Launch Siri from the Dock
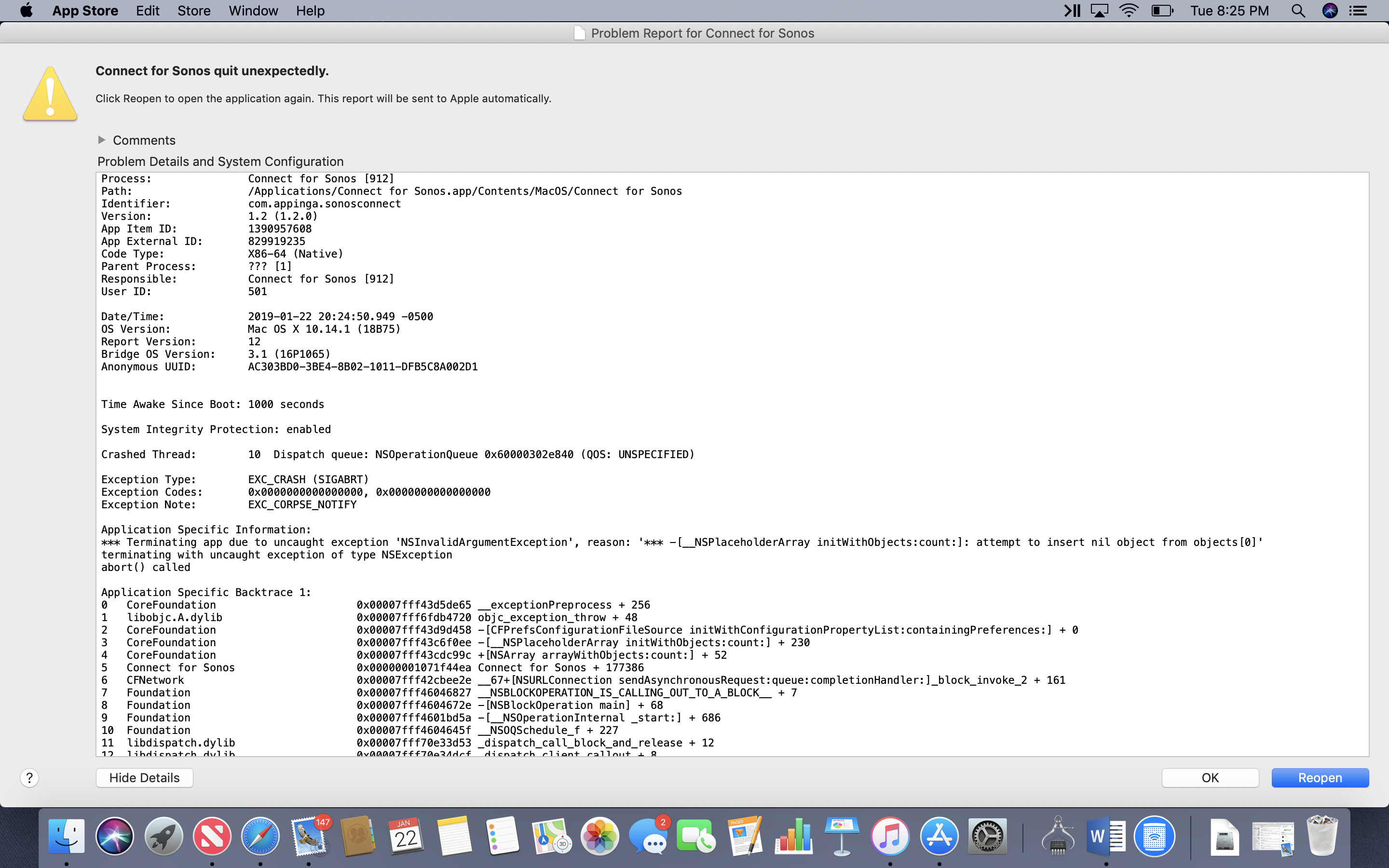This screenshot has height=868, width=1389. click(x=115, y=836)
